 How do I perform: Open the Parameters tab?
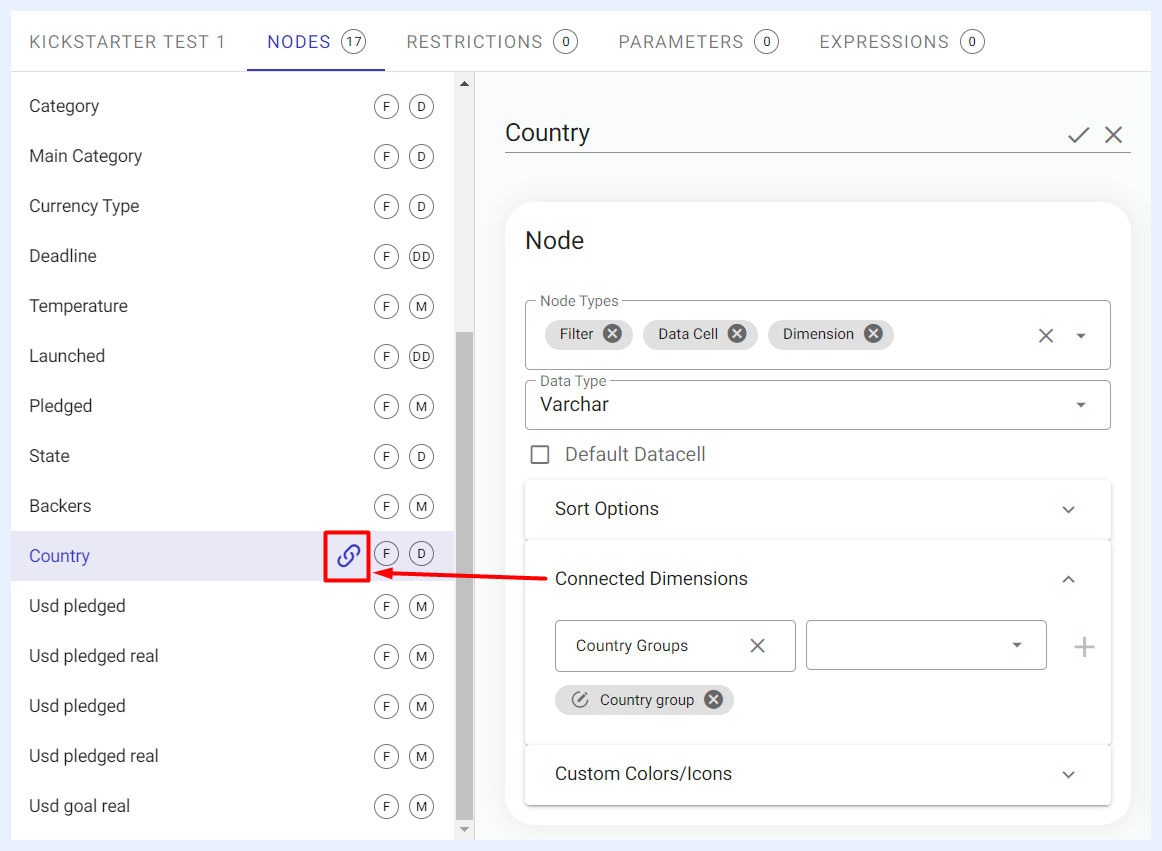tap(698, 42)
